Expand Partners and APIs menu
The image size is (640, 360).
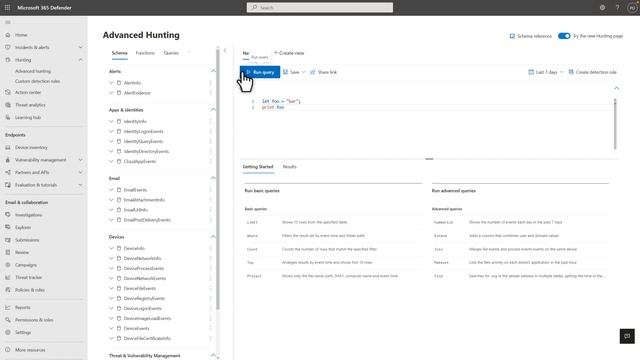click(x=80, y=172)
